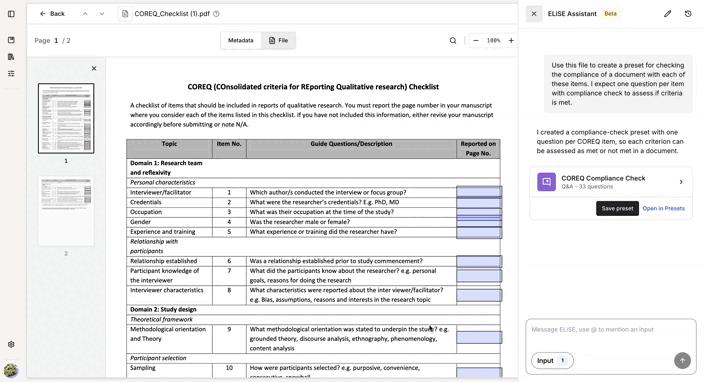Go to next document with down chevron
This screenshot has width=704, height=382.
(102, 14)
